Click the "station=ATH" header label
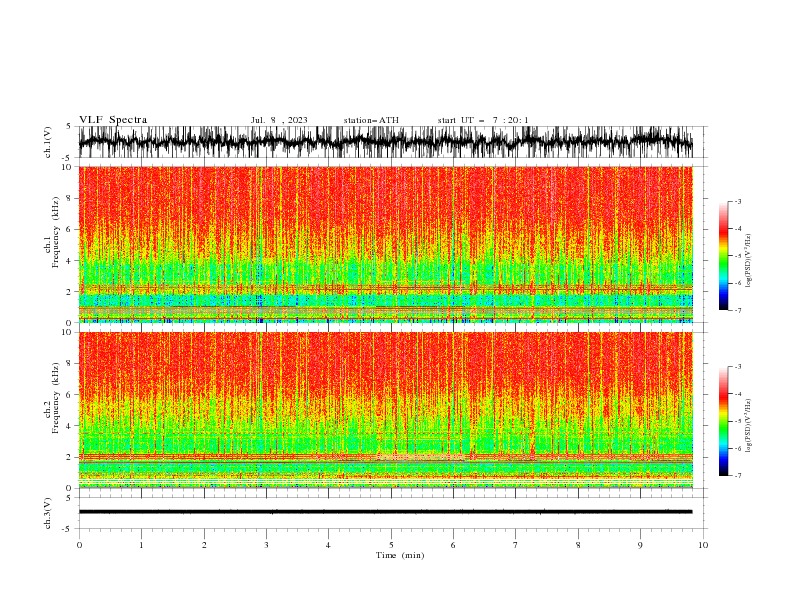792x612 pixels. [x=371, y=120]
